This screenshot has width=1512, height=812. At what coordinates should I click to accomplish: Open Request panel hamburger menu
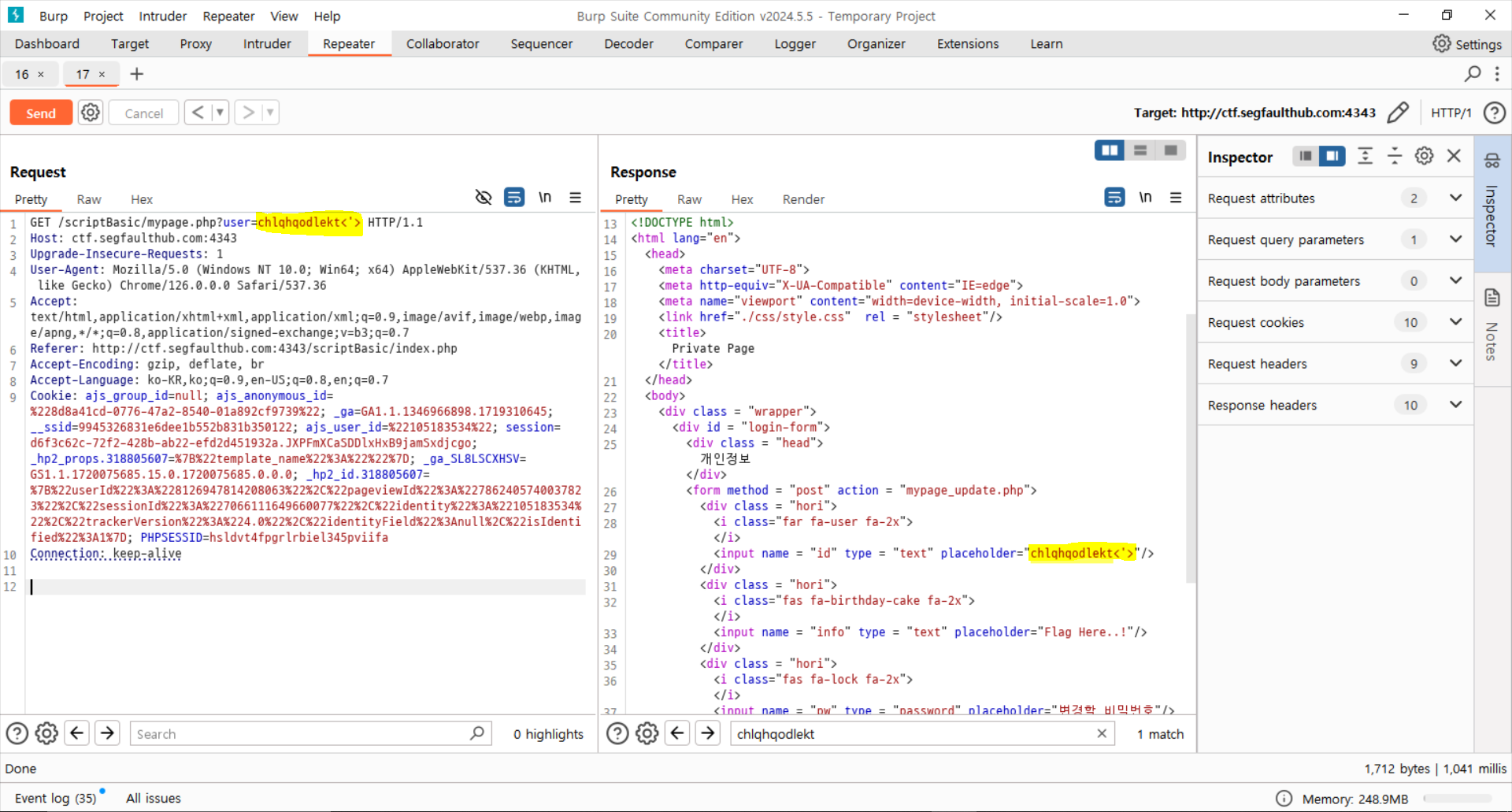tap(576, 197)
